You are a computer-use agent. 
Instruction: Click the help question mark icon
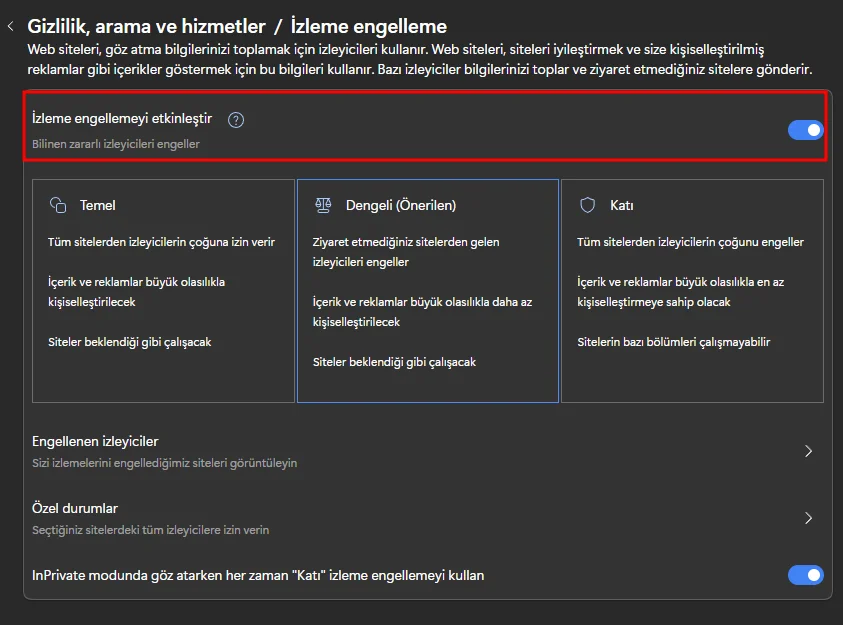click(x=236, y=120)
